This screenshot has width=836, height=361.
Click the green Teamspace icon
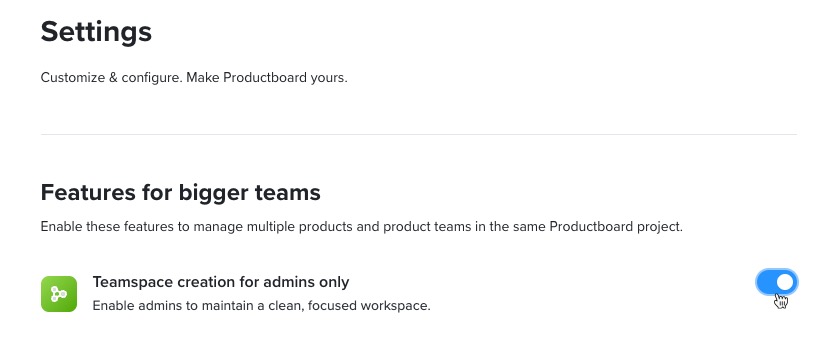pos(59,294)
